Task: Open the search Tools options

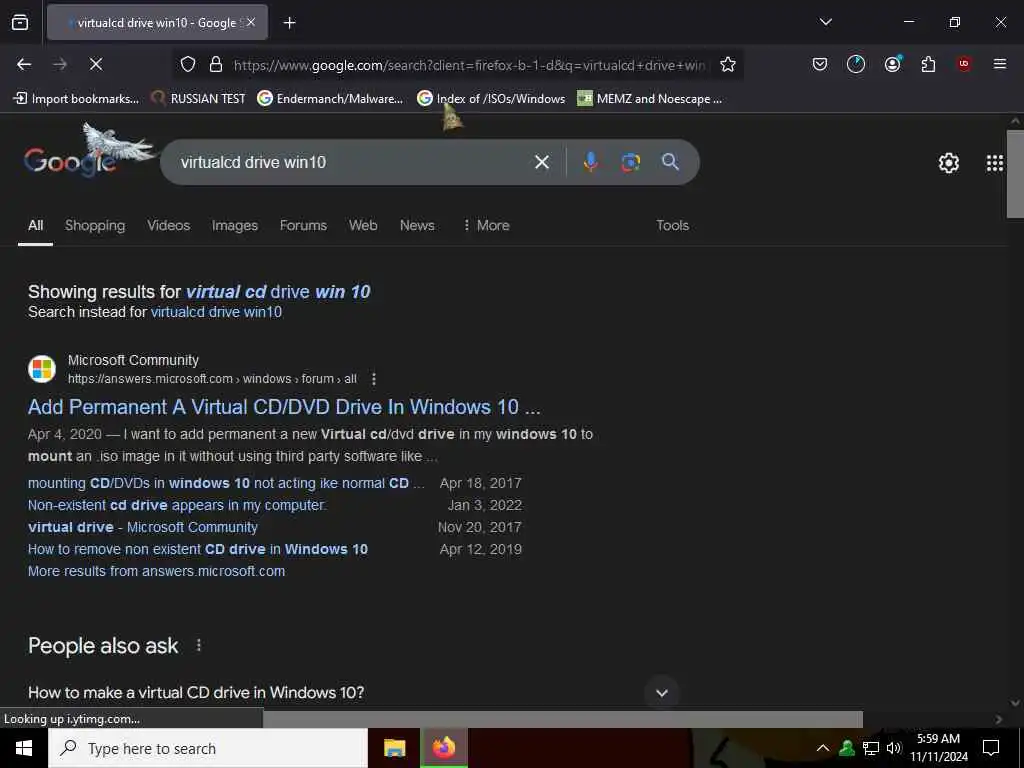Action: click(x=672, y=225)
